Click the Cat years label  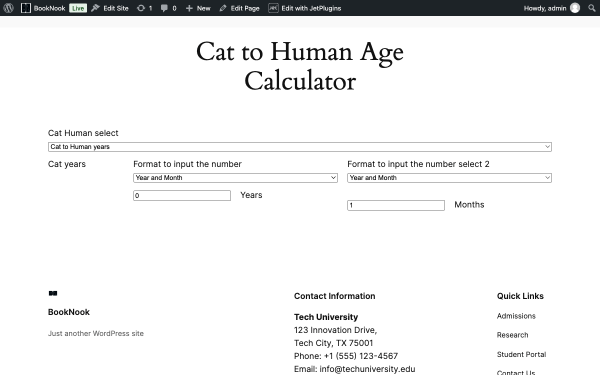coord(67,164)
